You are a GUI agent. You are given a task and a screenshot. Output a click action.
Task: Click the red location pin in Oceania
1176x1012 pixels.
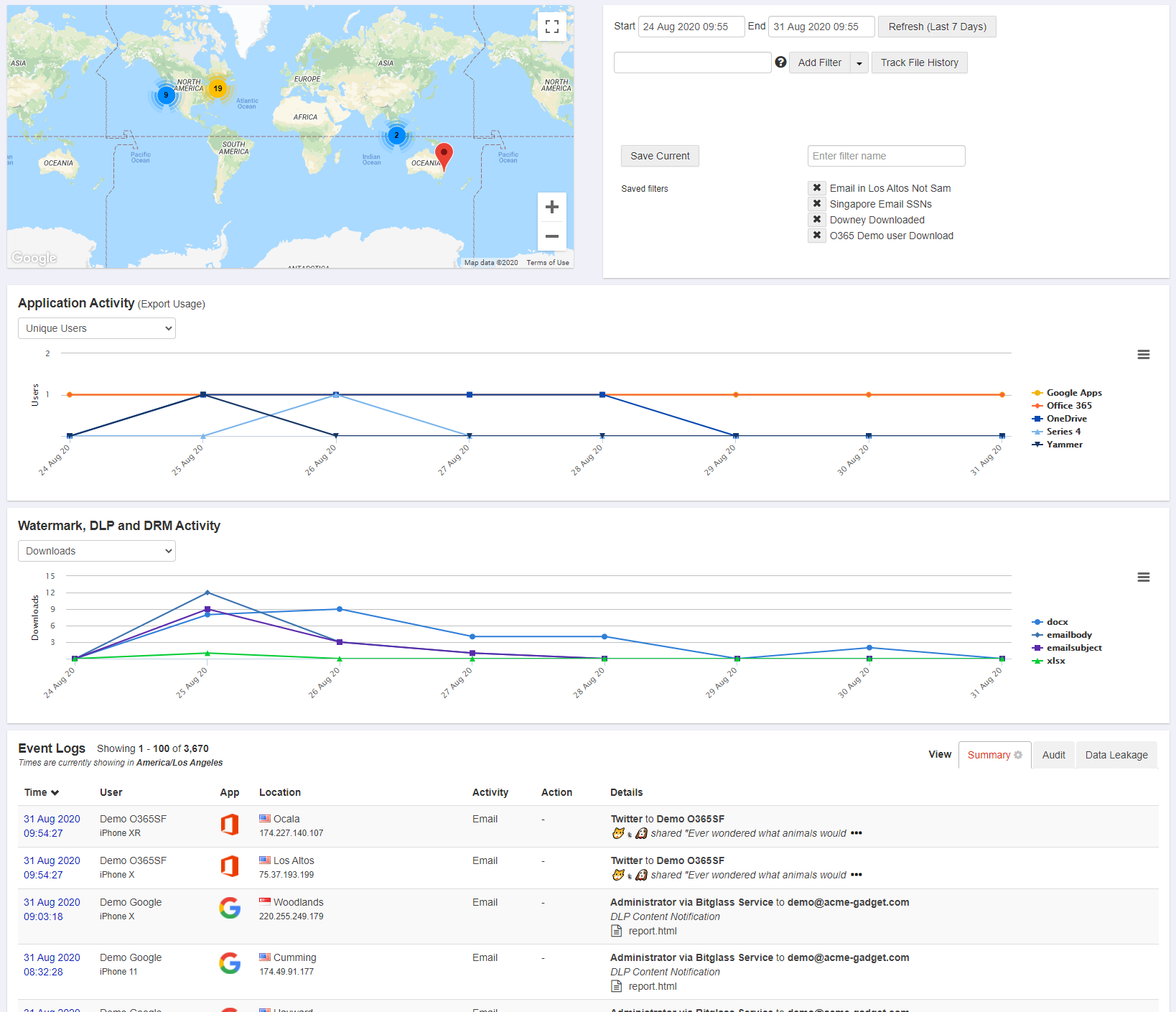click(444, 154)
